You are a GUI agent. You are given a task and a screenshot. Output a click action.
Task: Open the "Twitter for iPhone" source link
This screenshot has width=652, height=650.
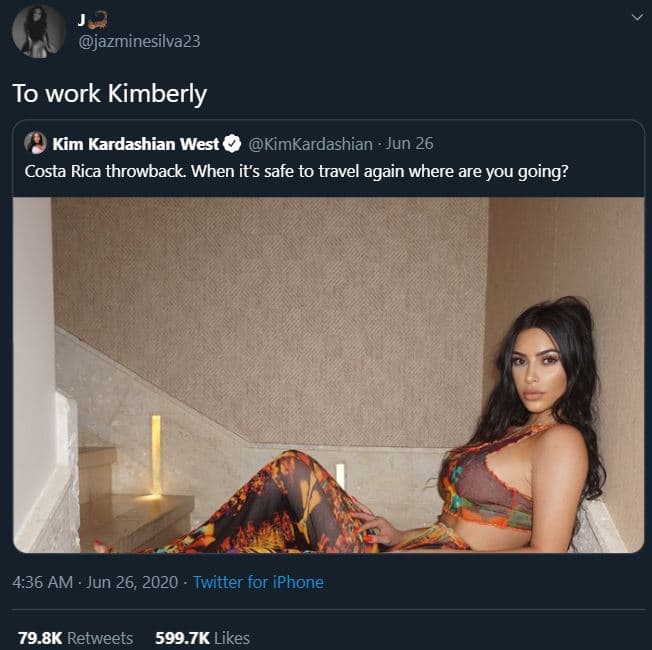pyautogui.click(x=258, y=581)
